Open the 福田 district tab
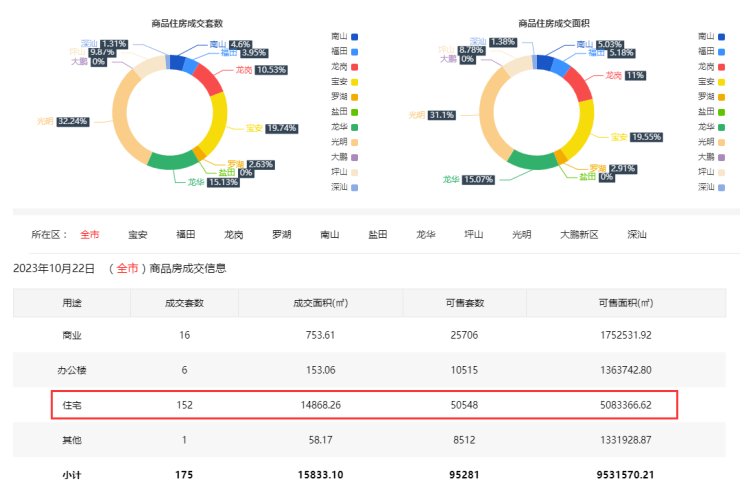Viewport: 740px width, 488px height. 185,234
